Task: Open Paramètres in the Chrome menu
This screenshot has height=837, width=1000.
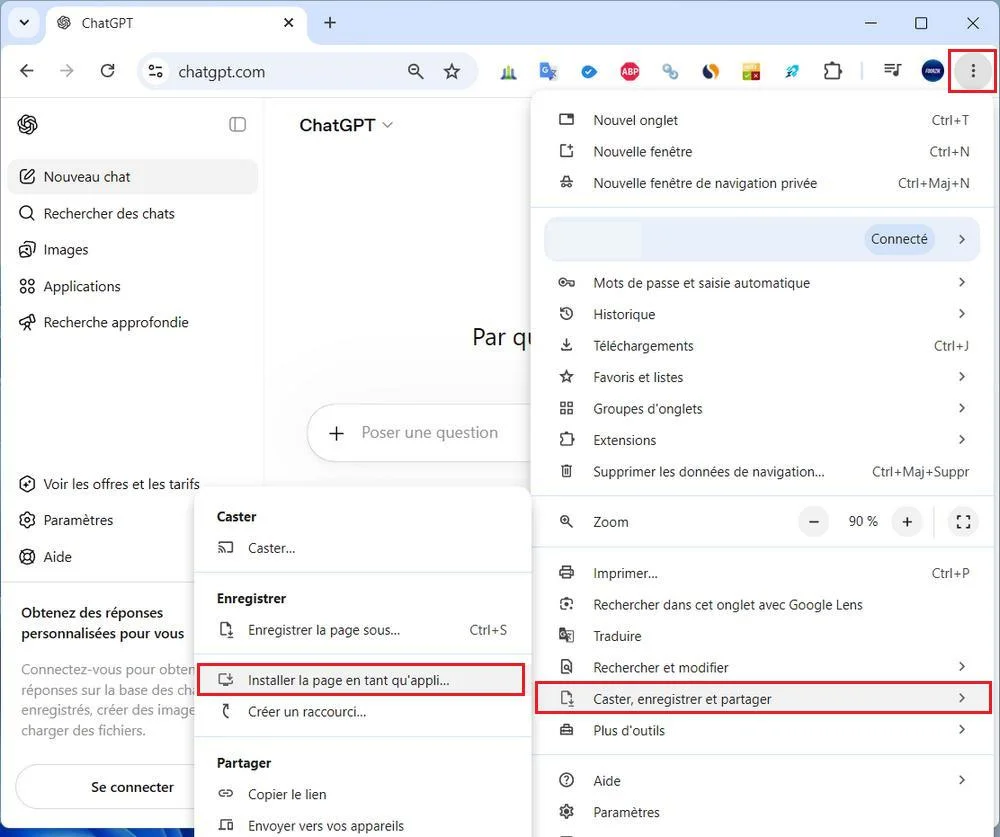Action: click(764, 812)
